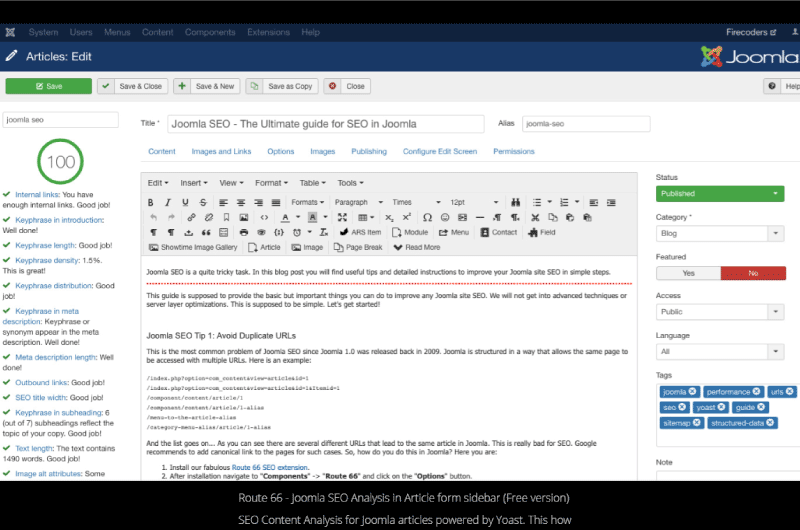Toggle strikethrough formatting
Screen dimensions: 800x530
pos(203,203)
